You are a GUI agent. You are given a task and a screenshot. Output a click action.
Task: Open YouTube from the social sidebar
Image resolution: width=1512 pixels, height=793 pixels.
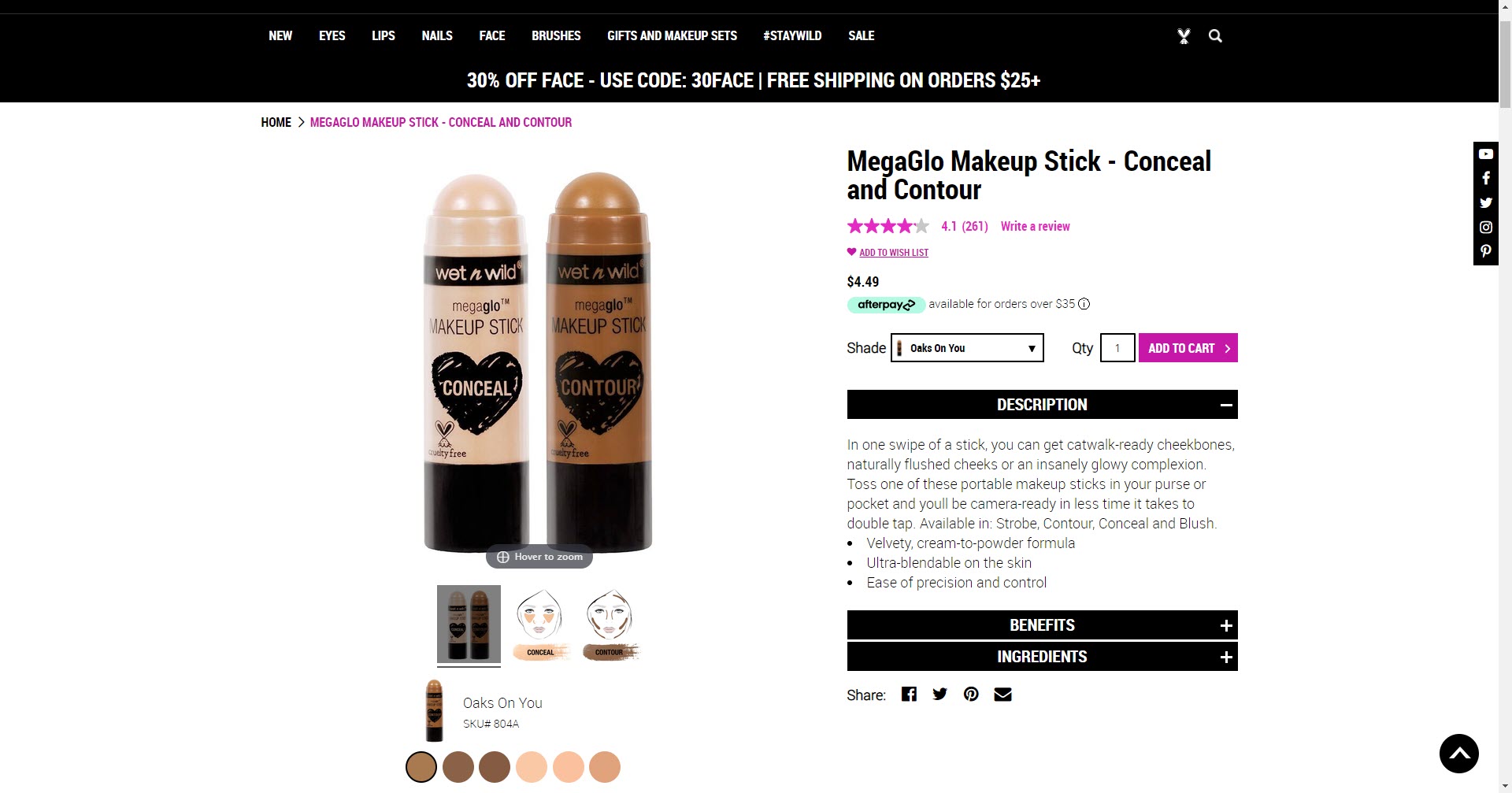1486,154
